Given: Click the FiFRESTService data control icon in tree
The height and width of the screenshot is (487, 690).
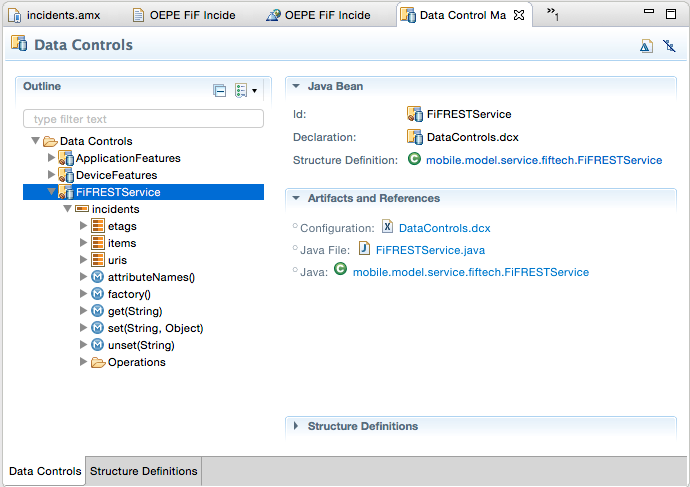Looking at the screenshot, I should coord(66,192).
